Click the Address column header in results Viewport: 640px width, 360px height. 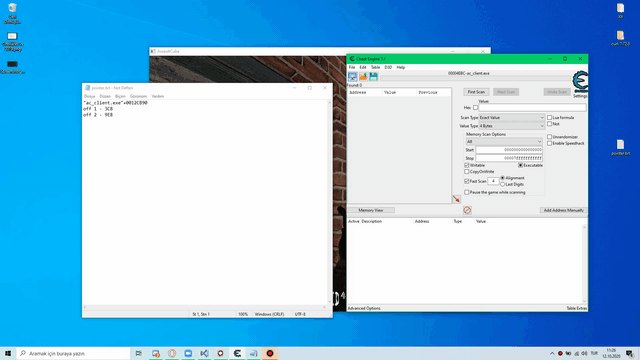pos(364,93)
